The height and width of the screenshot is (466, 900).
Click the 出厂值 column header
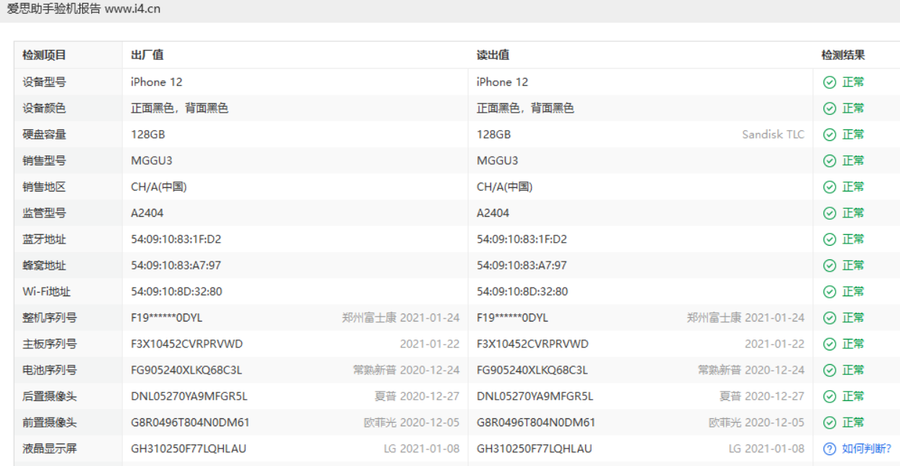pyautogui.click(x=148, y=56)
